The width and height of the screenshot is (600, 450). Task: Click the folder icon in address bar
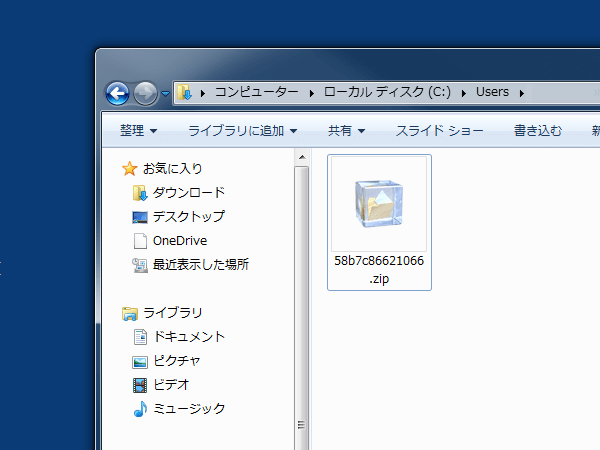coord(184,92)
